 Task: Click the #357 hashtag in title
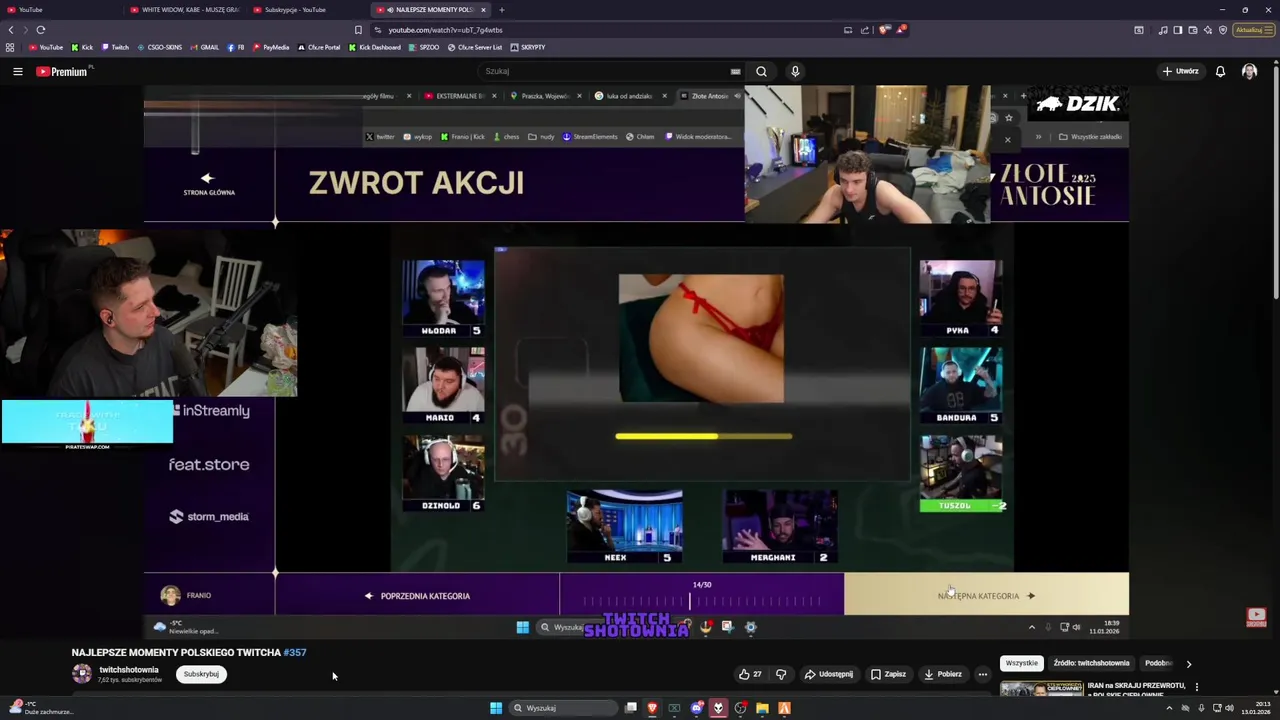pos(295,652)
